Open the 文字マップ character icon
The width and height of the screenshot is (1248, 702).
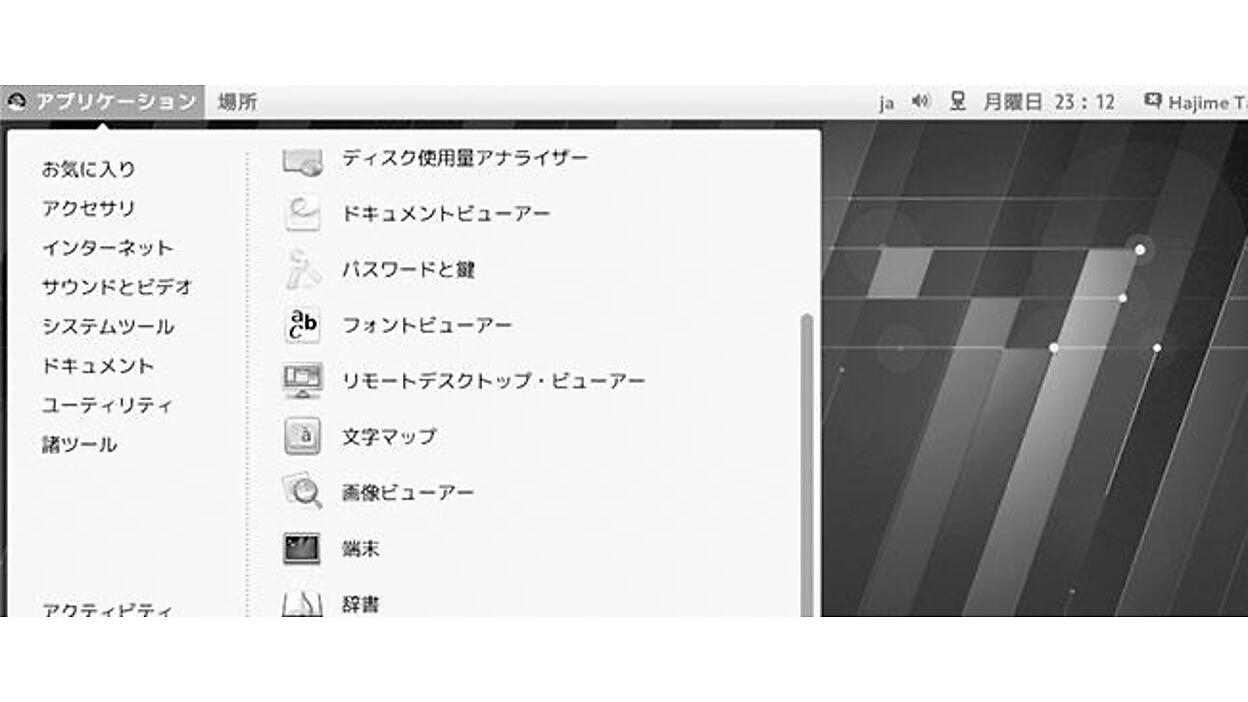pyautogui.click(x=302, y=437)
